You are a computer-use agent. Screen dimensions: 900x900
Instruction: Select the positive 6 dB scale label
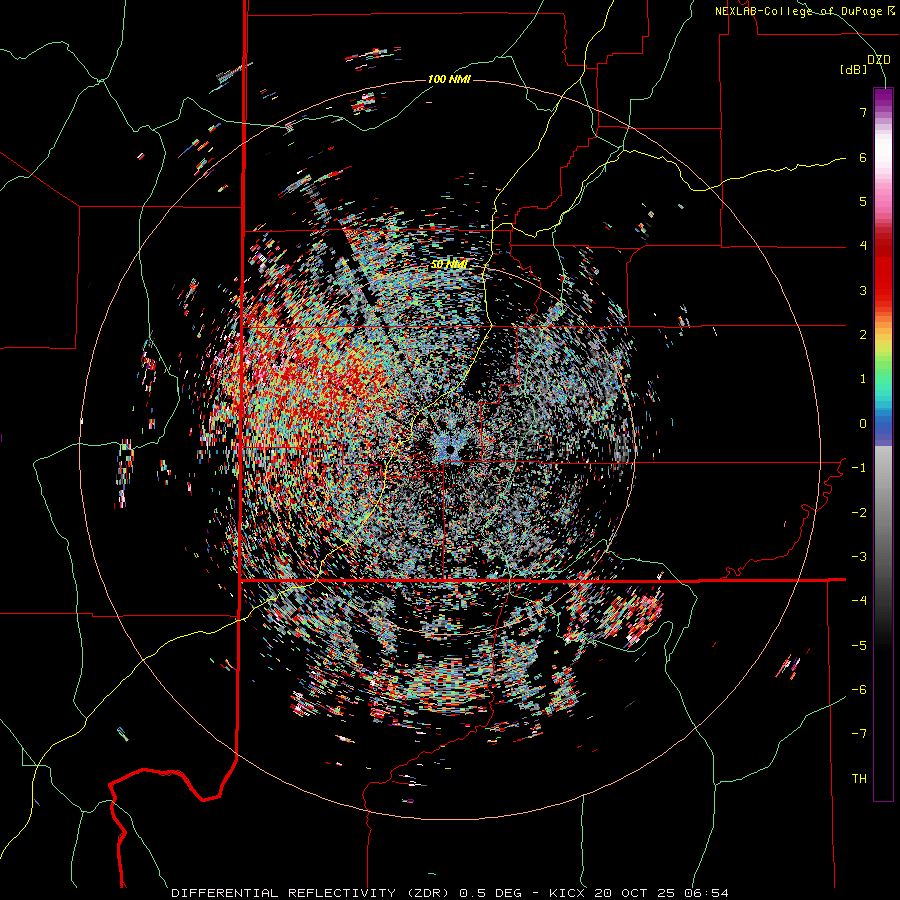863,157
